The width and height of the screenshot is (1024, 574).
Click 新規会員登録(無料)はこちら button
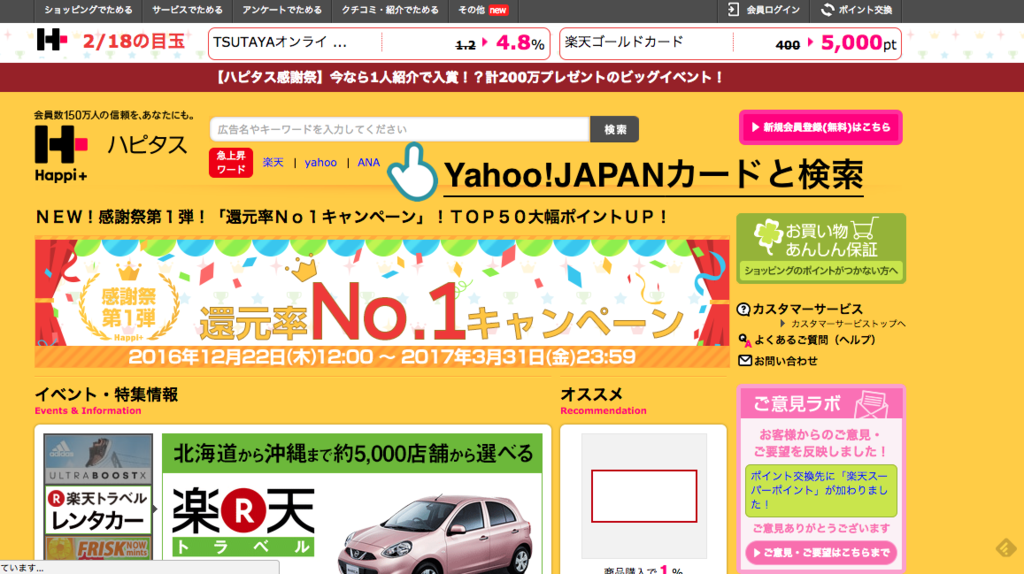(821, 127)
